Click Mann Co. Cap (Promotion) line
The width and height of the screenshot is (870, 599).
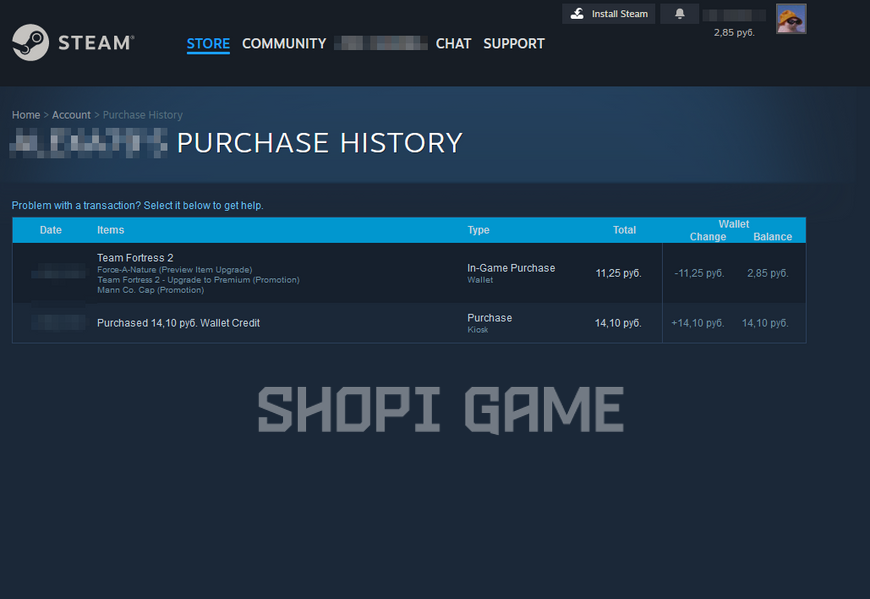click(x=150, y=290)
